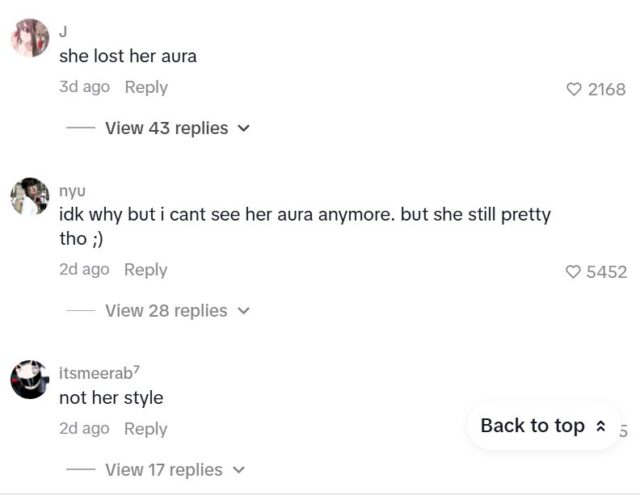
Task: Click the Back to top button
Action: (x=543, y=426)
